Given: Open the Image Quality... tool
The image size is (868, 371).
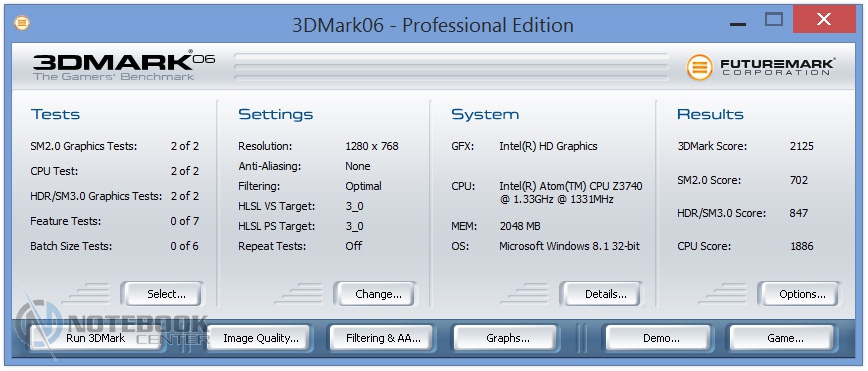Looking at the screenshot, I should click(261, 338).
